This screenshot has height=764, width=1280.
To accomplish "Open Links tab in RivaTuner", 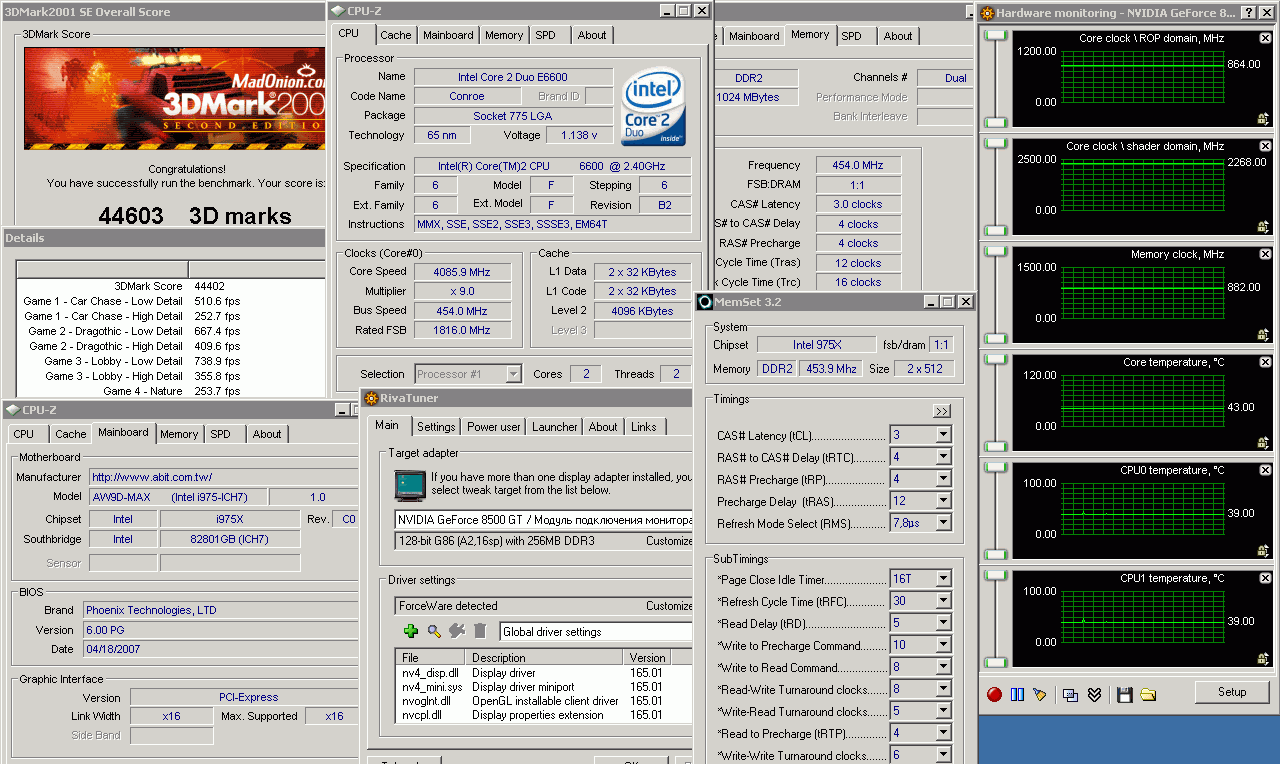I will (x=644, y=427).
